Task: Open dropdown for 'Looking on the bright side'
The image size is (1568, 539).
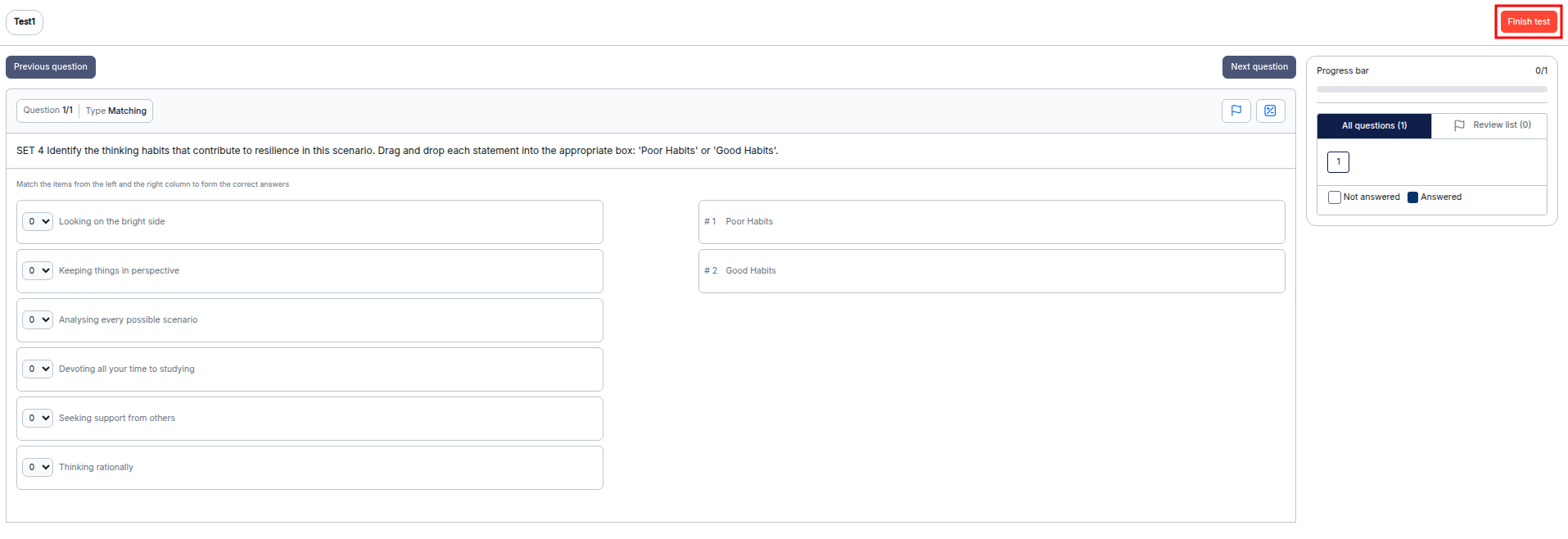Action: tap(38, 221)
